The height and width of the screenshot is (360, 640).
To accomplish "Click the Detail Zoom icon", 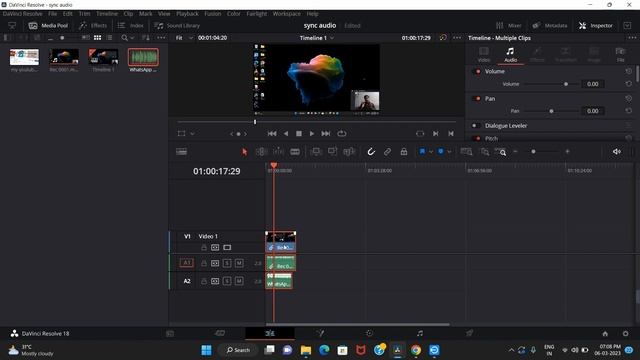I will 484,152.
